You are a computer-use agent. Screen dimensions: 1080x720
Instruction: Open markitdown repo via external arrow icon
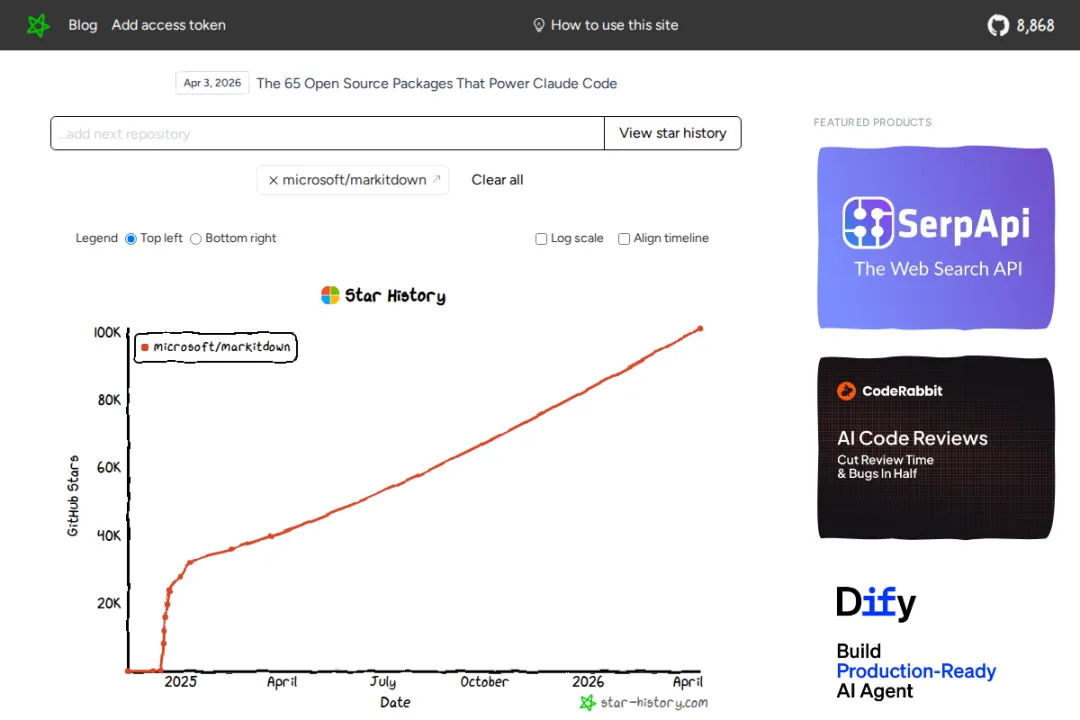coord(436,179)
